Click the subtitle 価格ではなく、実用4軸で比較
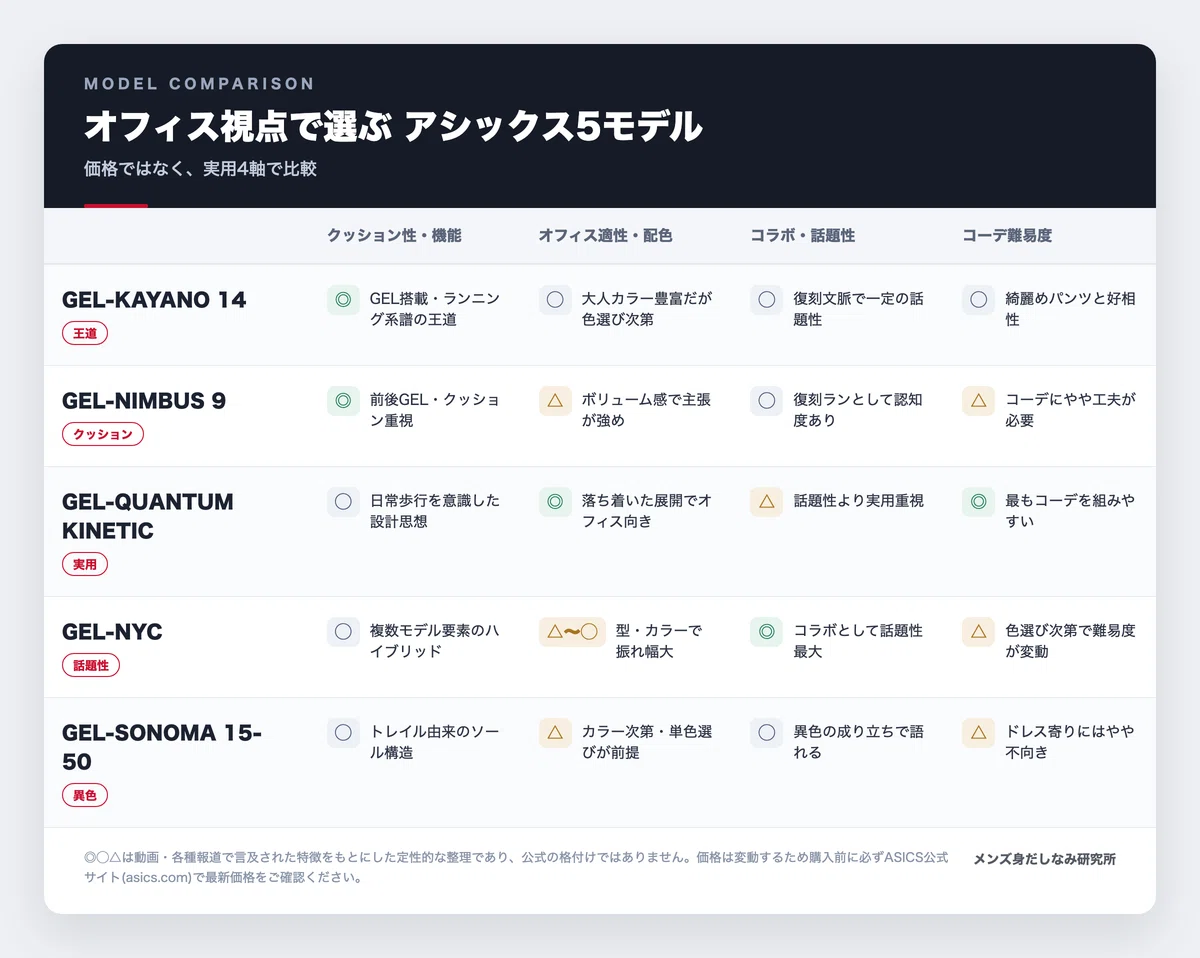 coord(200,169)
